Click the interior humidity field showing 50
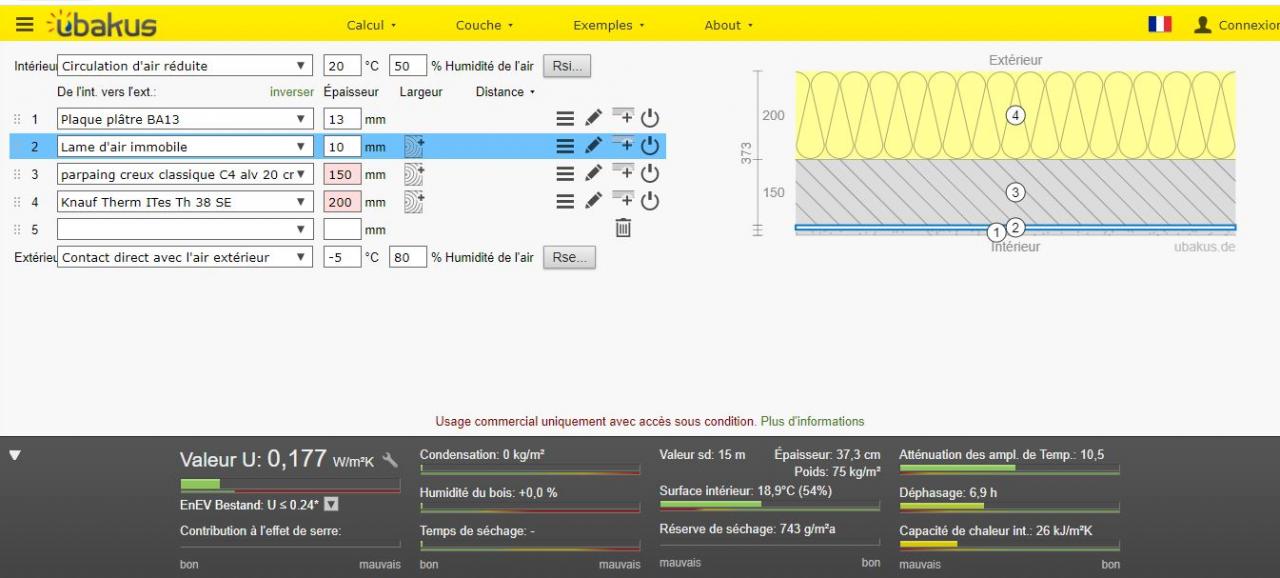This screenshot has width=1280, height=578. point(407,67)
